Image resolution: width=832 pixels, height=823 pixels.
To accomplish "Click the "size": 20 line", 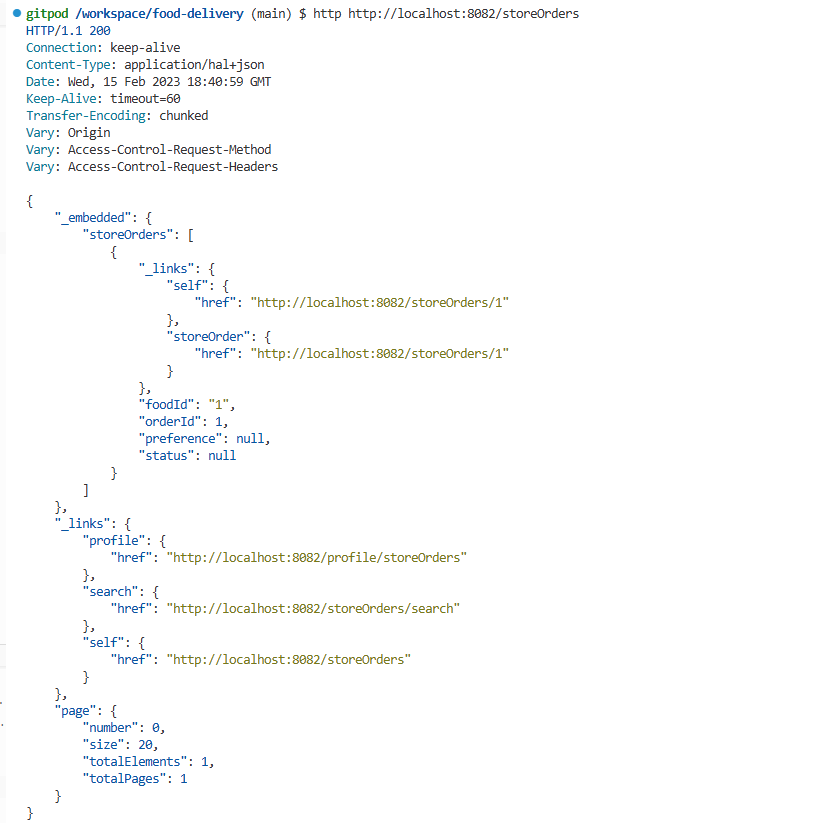I will 120,744.
